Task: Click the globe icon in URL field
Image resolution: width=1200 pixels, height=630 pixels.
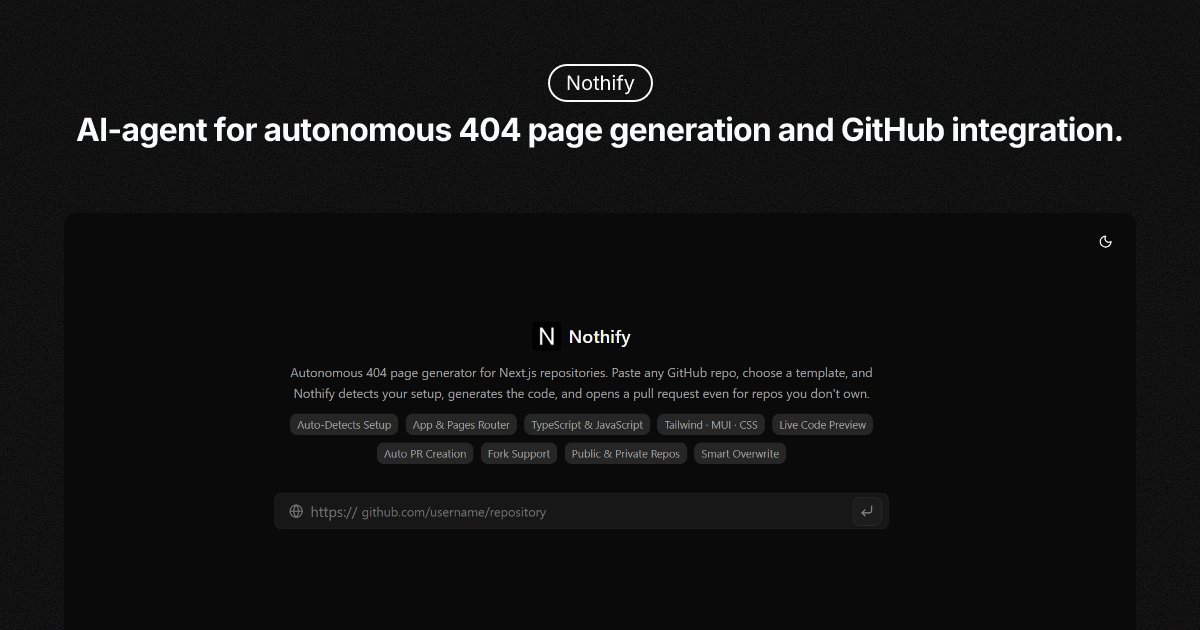Action: (296, 511)
